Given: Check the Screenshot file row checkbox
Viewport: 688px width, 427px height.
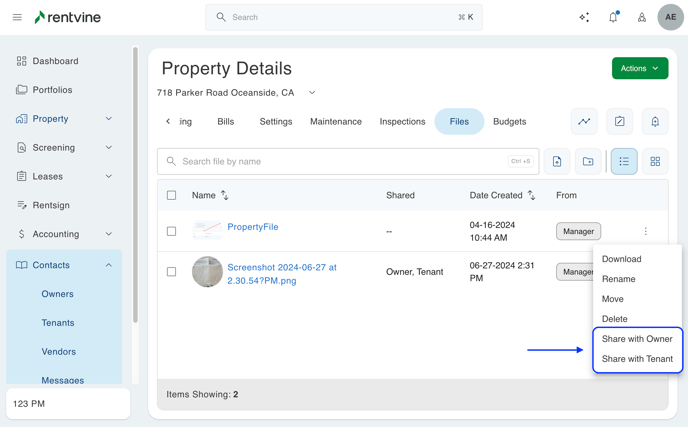Looking at the screenshot, I should [171, 272].
